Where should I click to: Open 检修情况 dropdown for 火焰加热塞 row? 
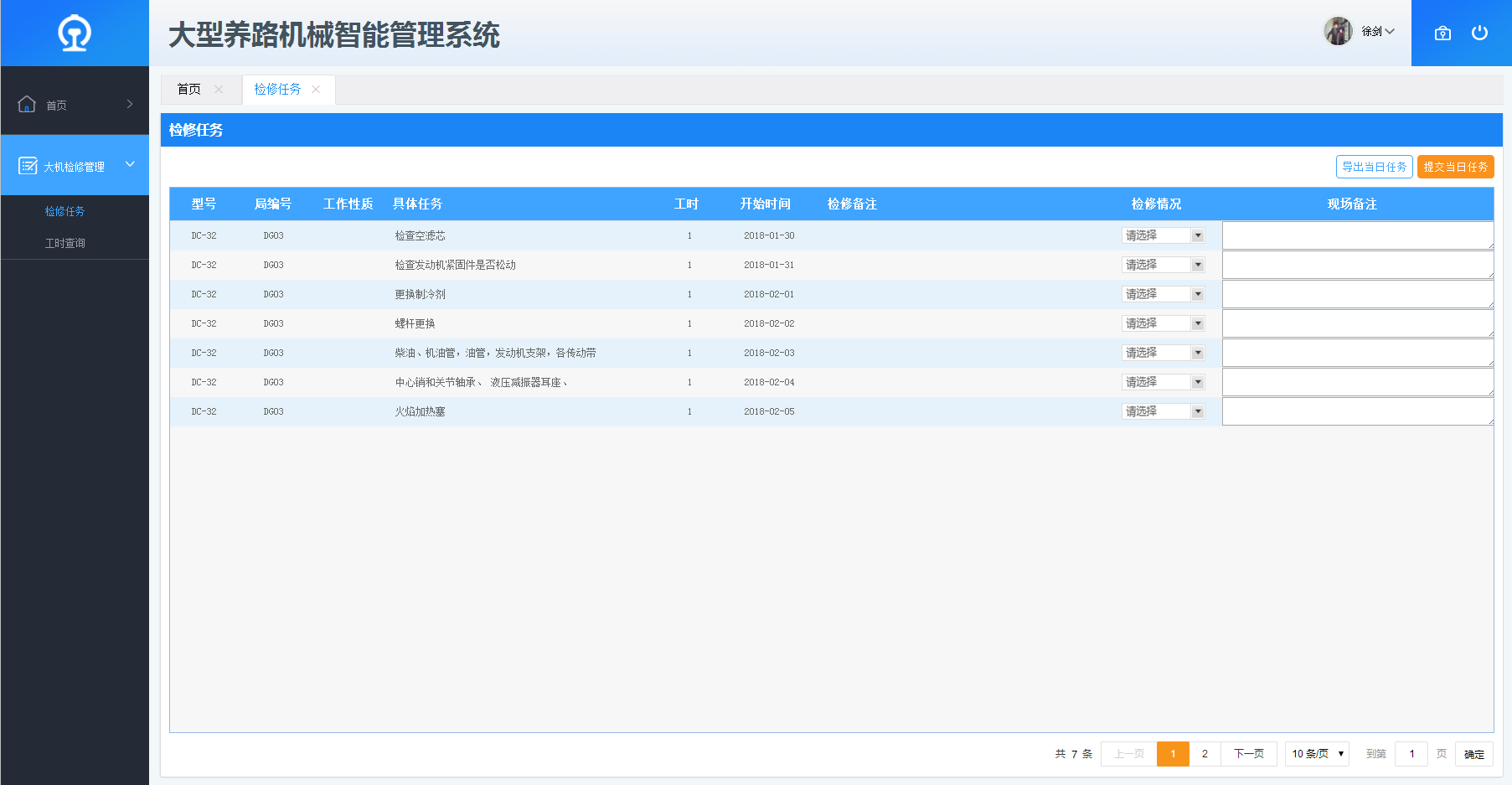click(1163, 411)
